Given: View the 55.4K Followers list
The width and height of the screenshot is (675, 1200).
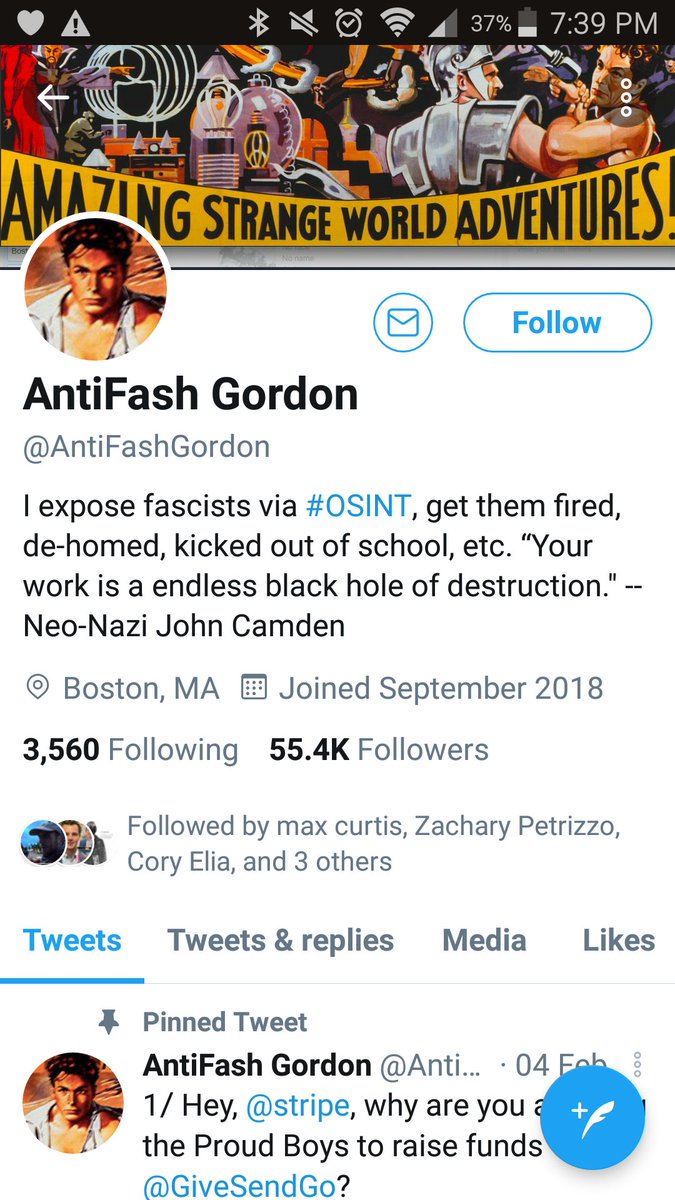Looking at the screenshot, I should coord(379,750).
